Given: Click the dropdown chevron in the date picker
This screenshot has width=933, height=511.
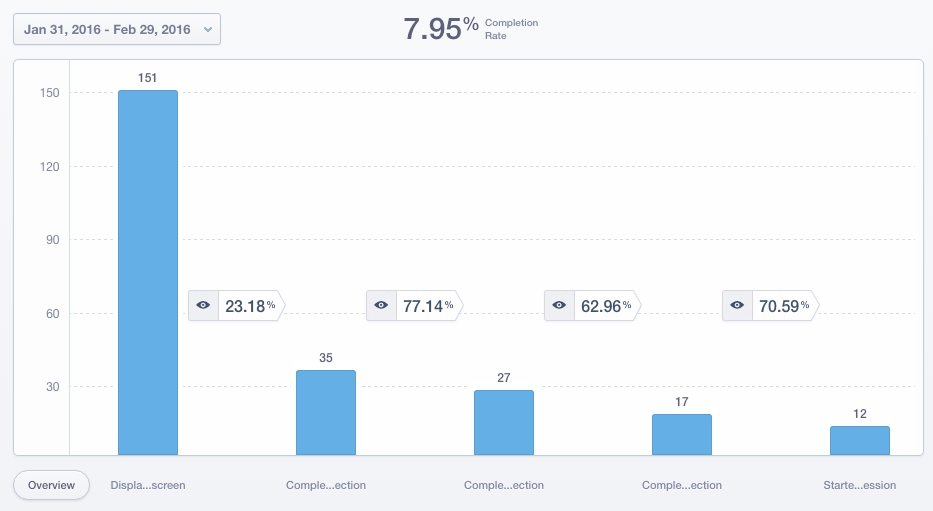Looking at the screenshot, I should click(208, 29).
